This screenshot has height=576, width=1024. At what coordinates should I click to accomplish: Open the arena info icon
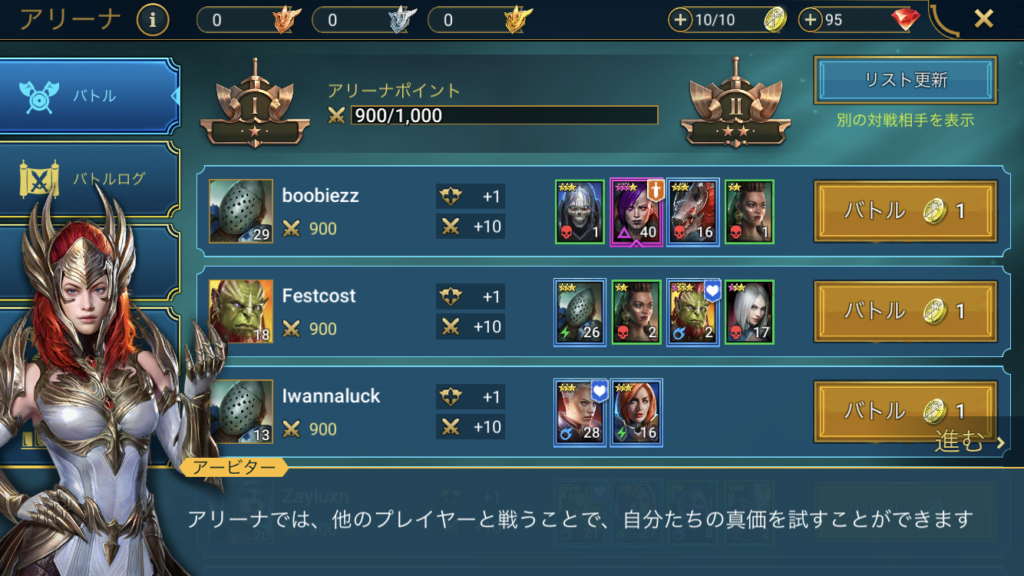pos(152,20)
